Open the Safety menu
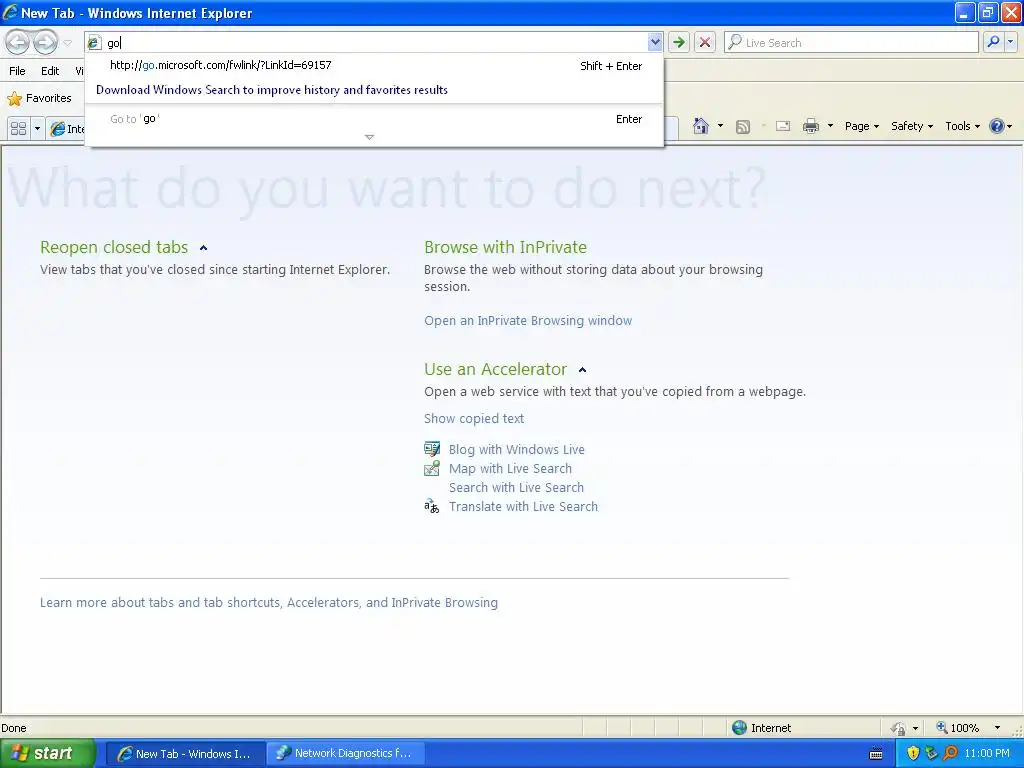This screenshot has width=1024, height=768. click(912, 126)
